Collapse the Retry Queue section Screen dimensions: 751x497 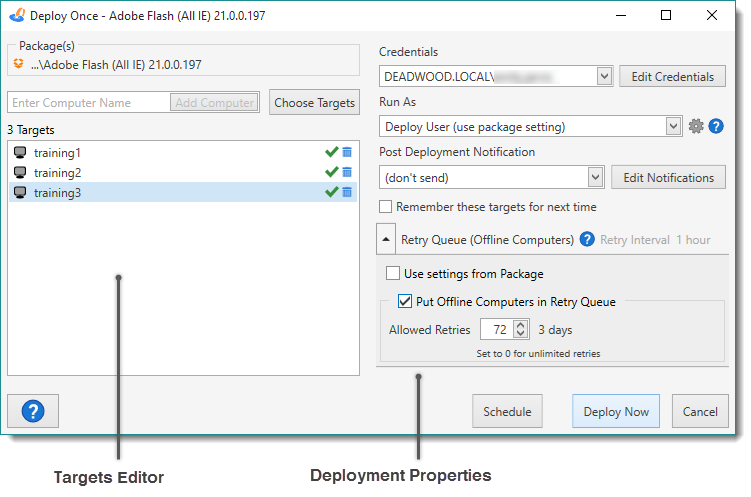tap(386, 239)
